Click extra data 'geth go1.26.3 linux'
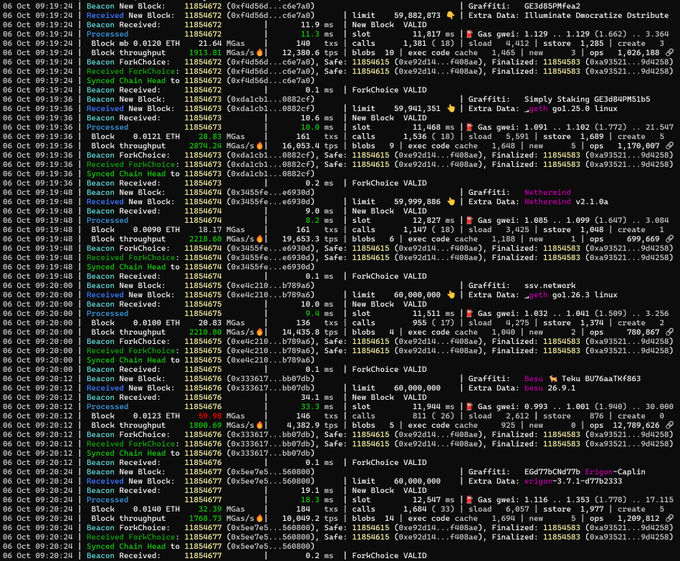680x561 pixels. 570,295
